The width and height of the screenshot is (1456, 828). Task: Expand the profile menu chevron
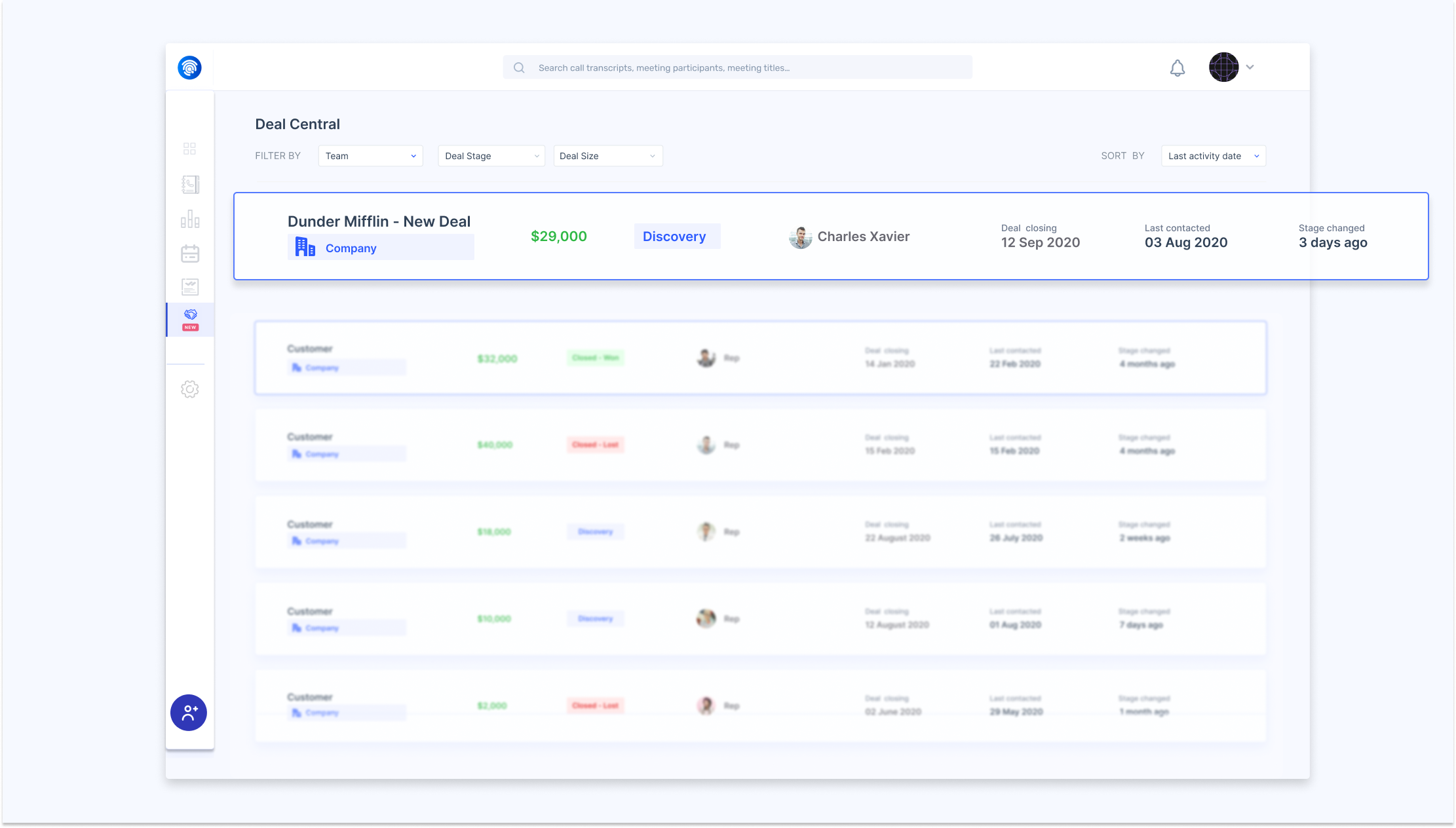click(x=1250, y=67)
